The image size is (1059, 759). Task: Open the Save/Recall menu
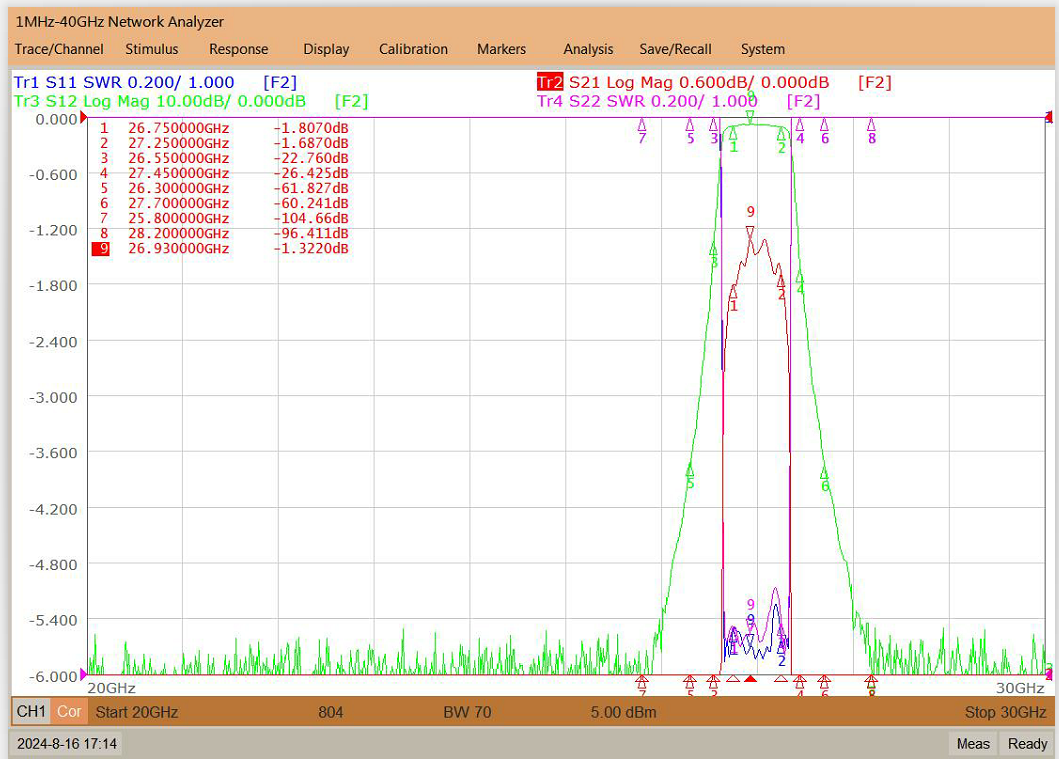pyautogui.click(x=675, y=49)
